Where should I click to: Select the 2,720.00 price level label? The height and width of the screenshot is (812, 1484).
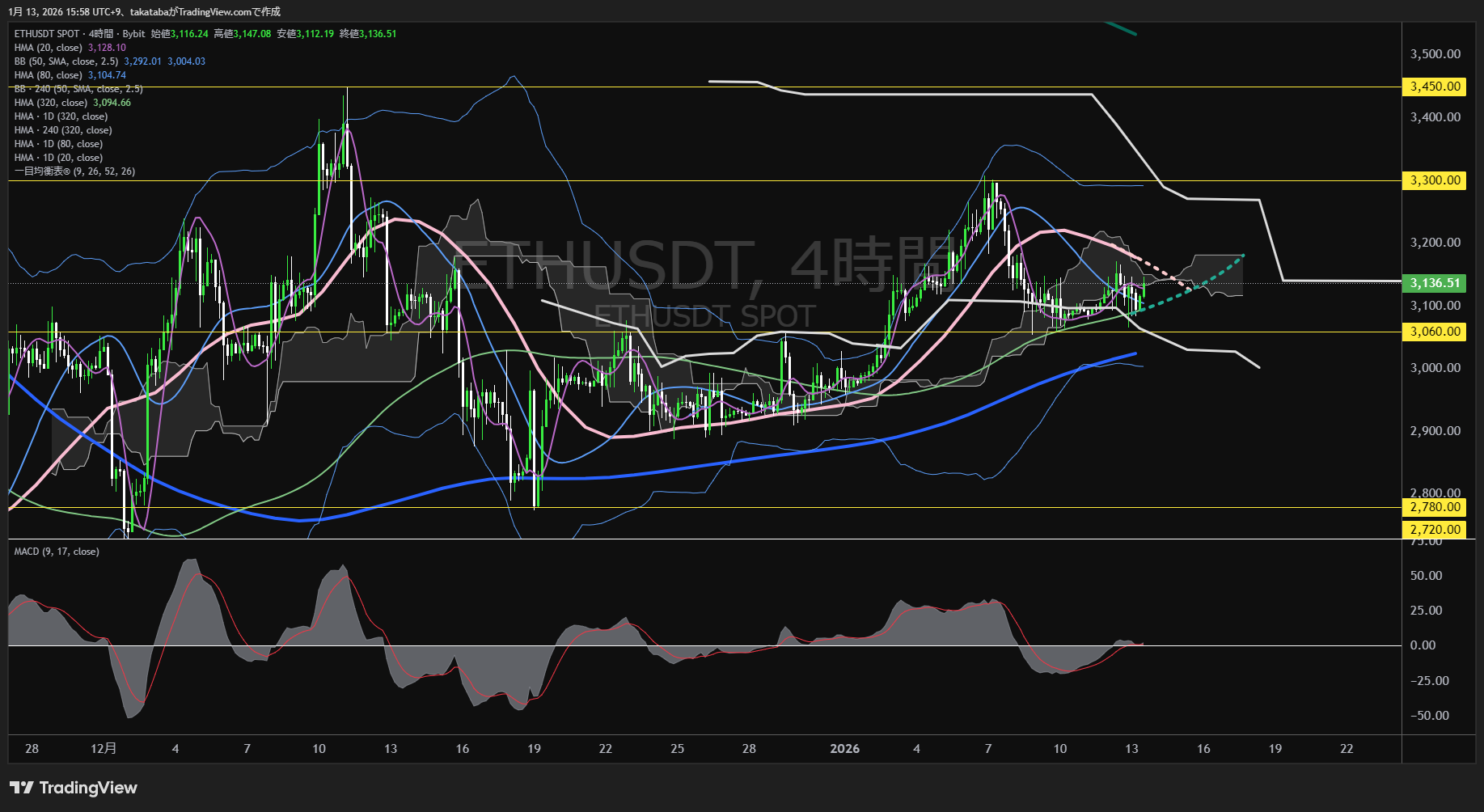[x=1435, y=530]
